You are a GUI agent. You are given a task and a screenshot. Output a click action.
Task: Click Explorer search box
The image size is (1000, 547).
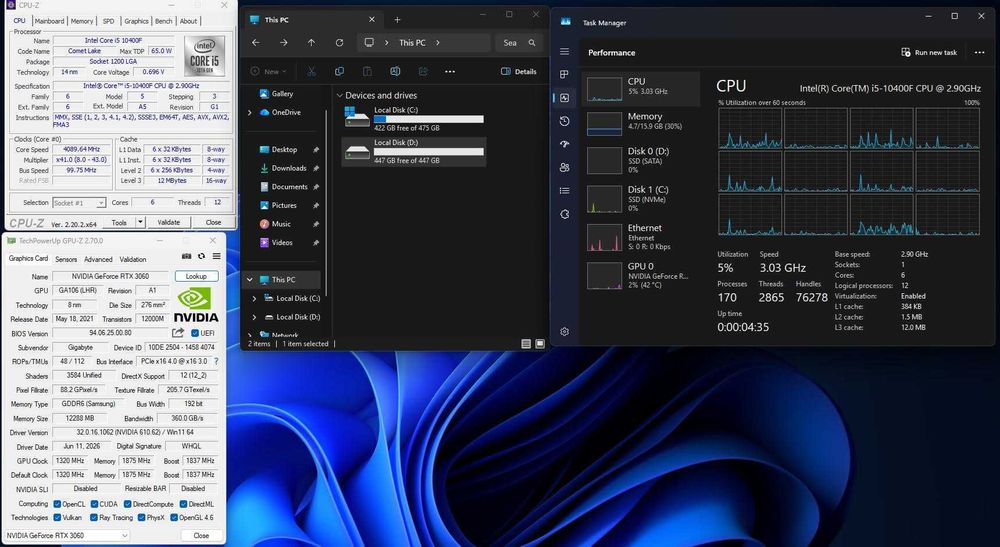click(518, 43)
